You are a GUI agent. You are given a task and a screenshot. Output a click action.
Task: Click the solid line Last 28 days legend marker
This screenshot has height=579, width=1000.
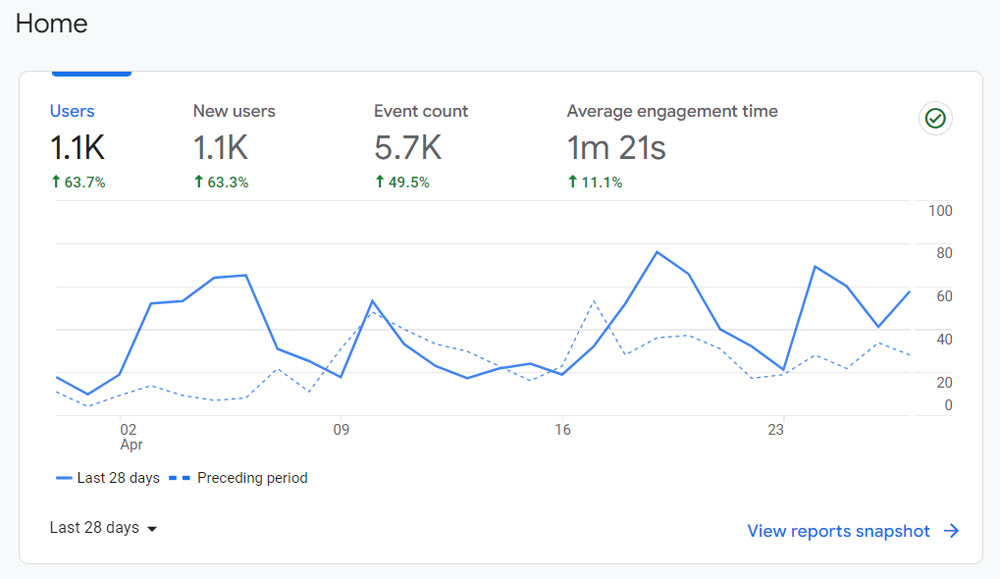click(x=64, y=478)
